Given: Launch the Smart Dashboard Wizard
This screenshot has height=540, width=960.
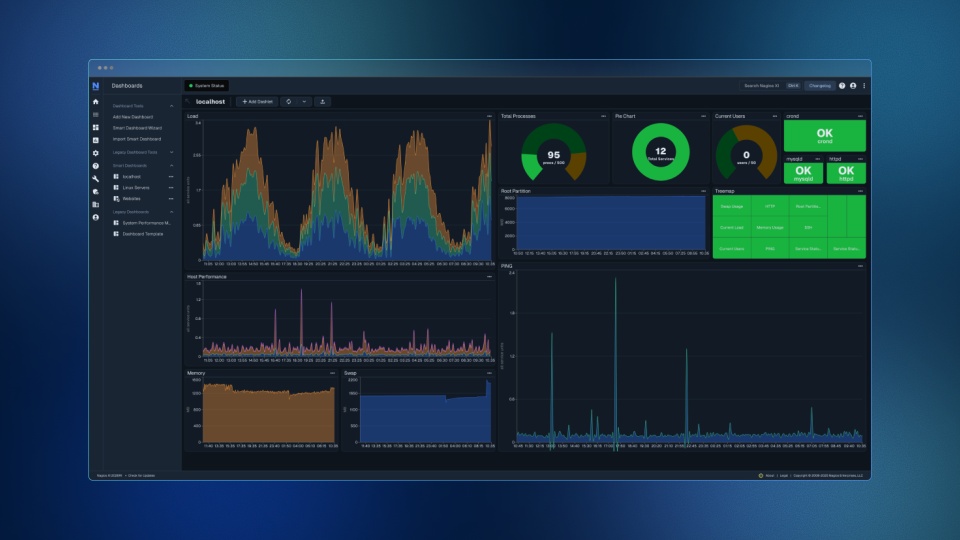Looking at the screenshot, I should [x=137, y=128].
